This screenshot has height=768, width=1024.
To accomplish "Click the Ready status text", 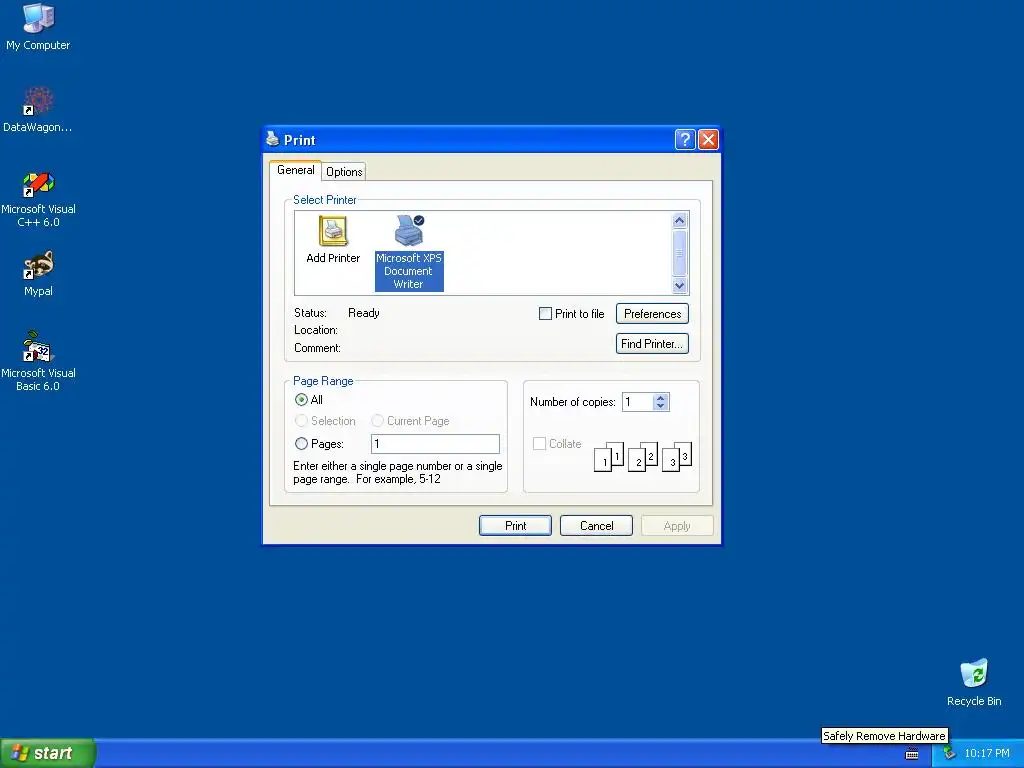I will tap(364, 313).
